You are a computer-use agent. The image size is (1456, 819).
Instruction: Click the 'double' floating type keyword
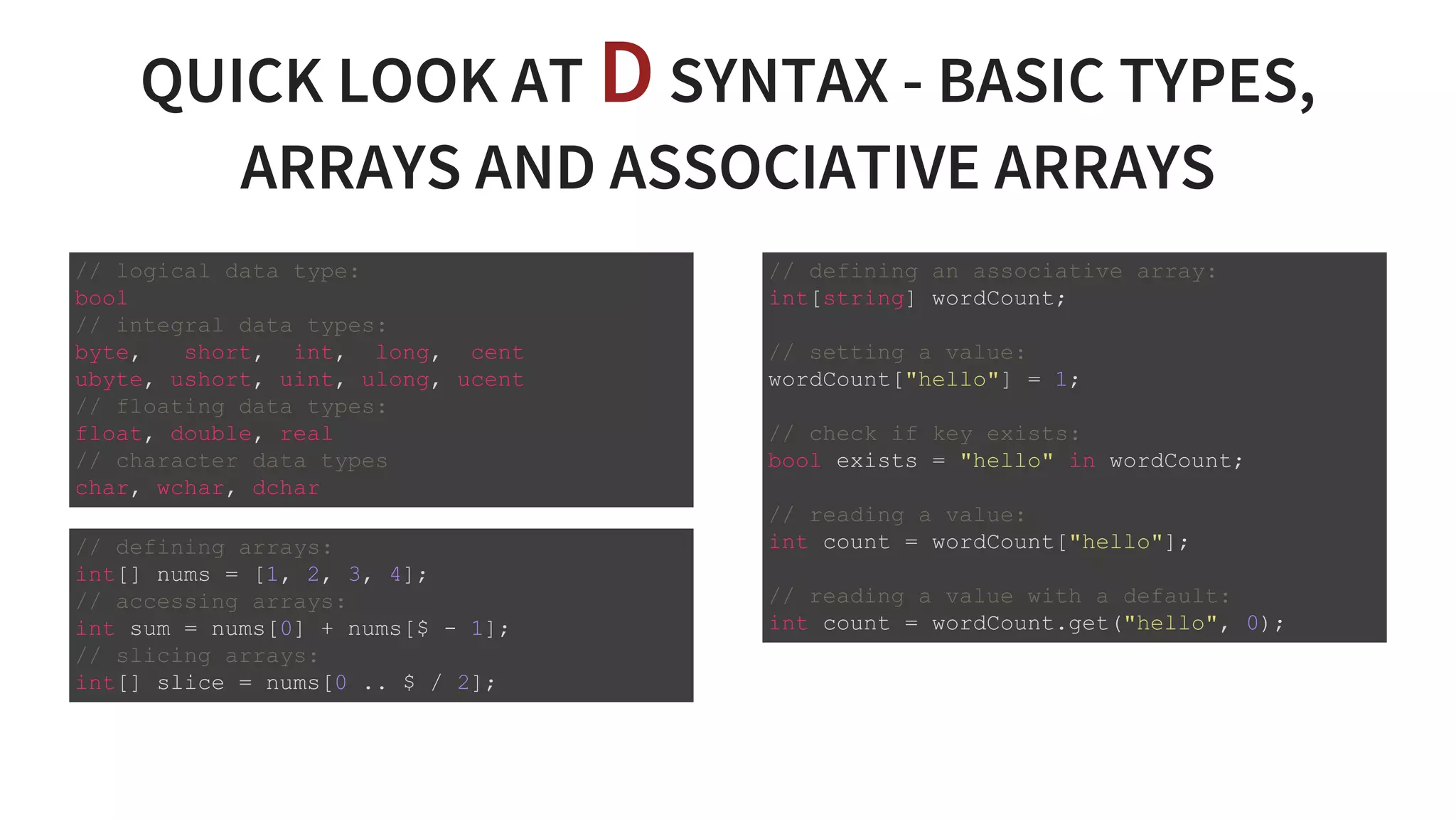211,434
